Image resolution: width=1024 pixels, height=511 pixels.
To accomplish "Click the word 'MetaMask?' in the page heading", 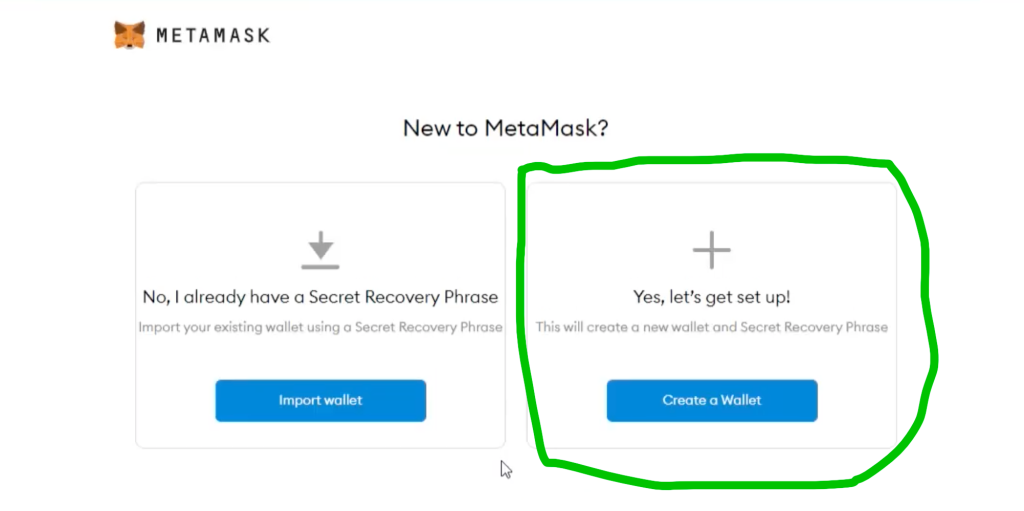I will coord(546,127).
